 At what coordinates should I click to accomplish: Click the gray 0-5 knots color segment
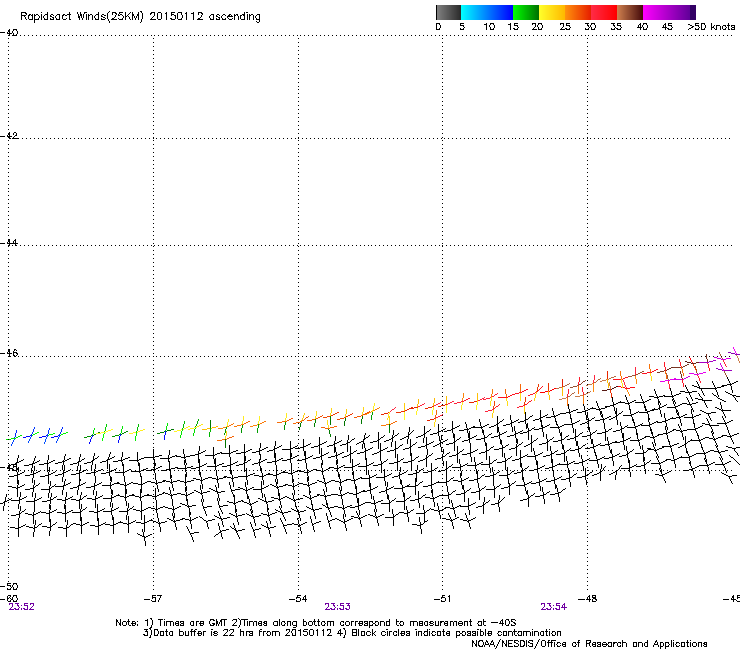(x=448, y=12)
